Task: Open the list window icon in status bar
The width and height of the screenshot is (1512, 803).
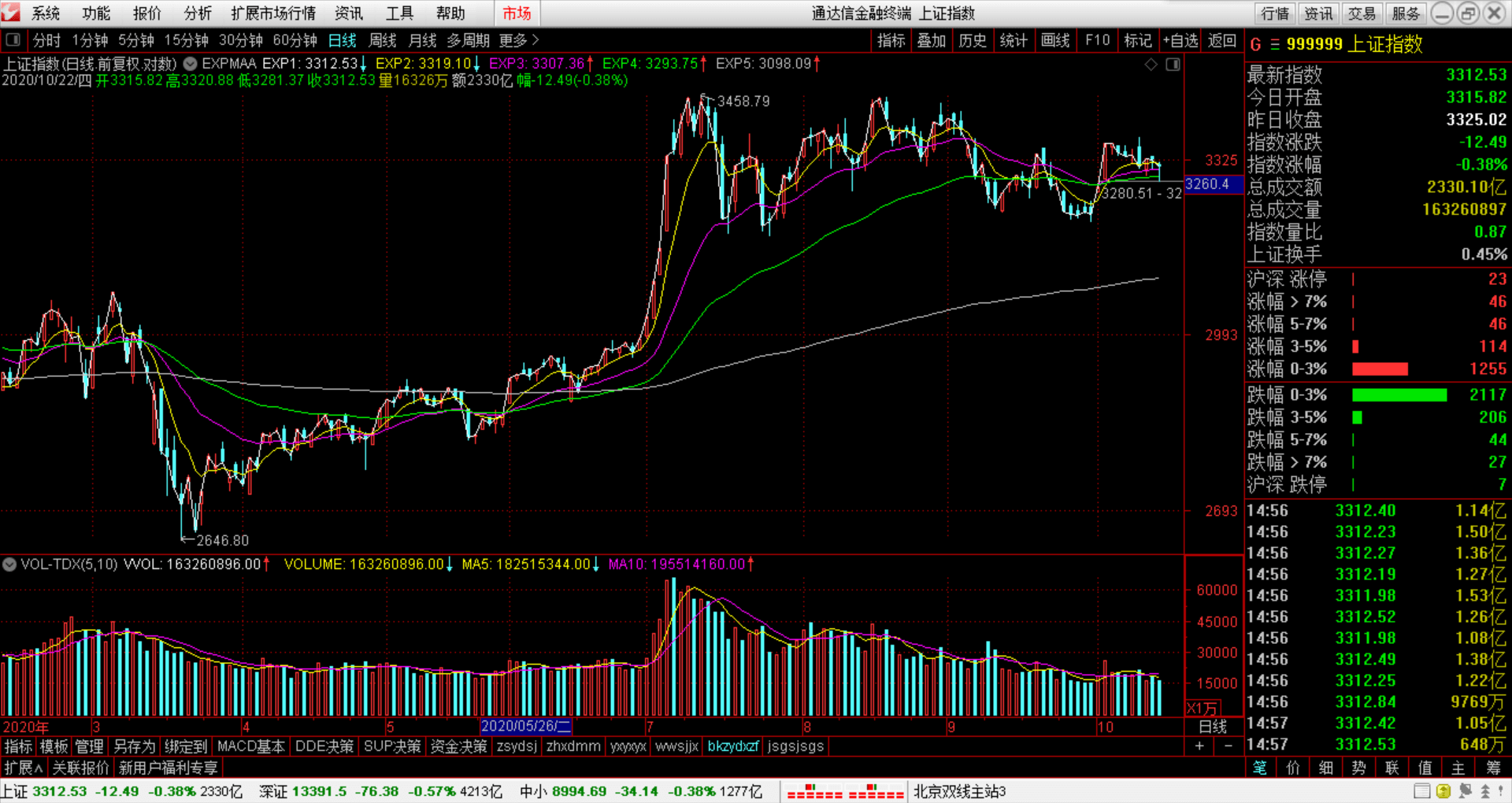Action: [1421, 791]
